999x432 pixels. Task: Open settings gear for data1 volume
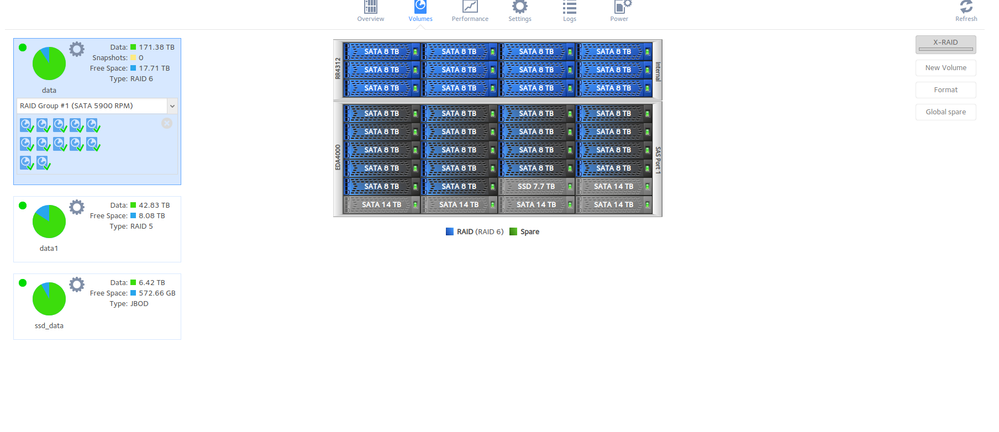point(76,207)
